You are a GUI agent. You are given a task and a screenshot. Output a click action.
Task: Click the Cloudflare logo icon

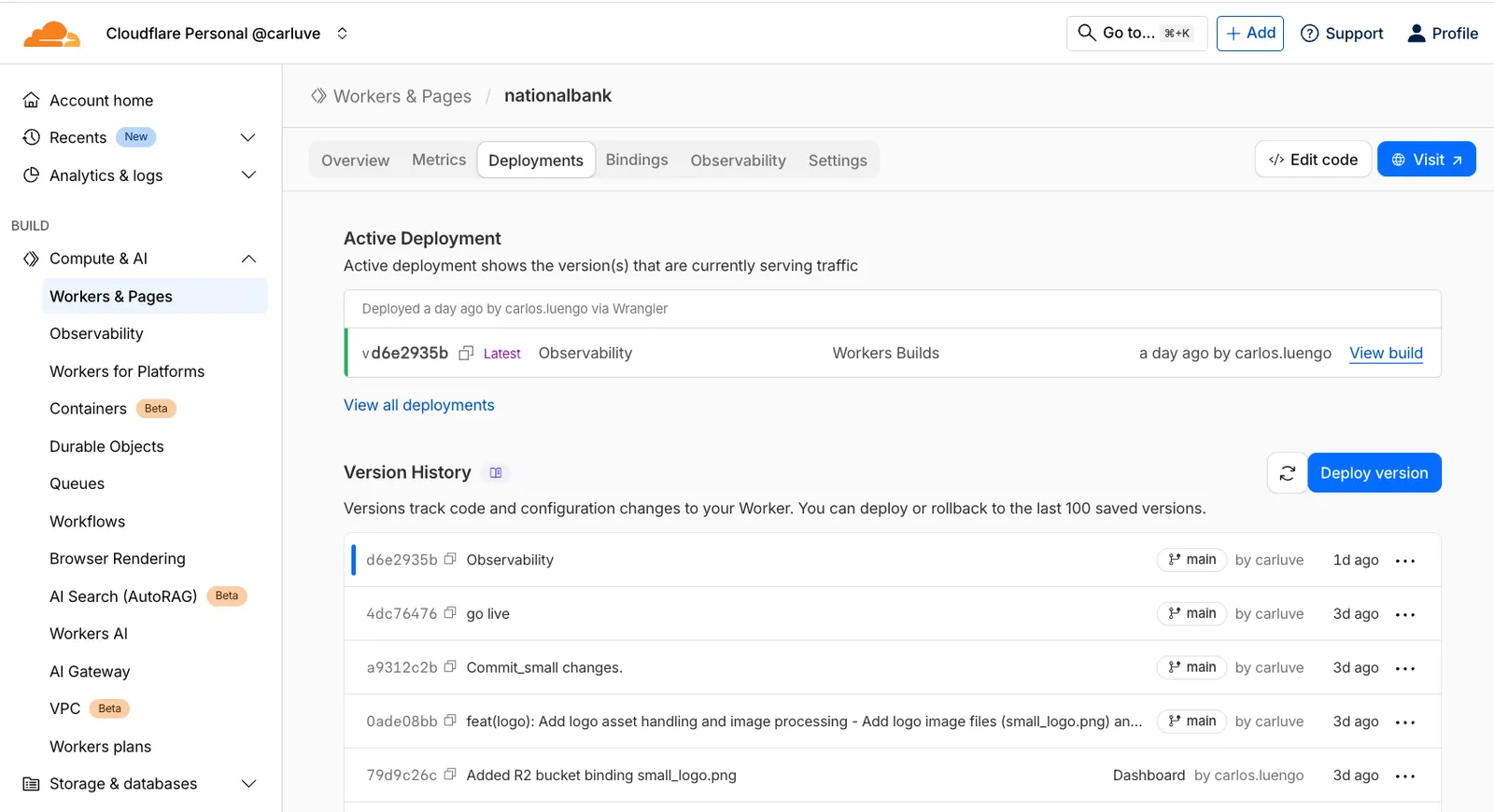pos(52,34)
